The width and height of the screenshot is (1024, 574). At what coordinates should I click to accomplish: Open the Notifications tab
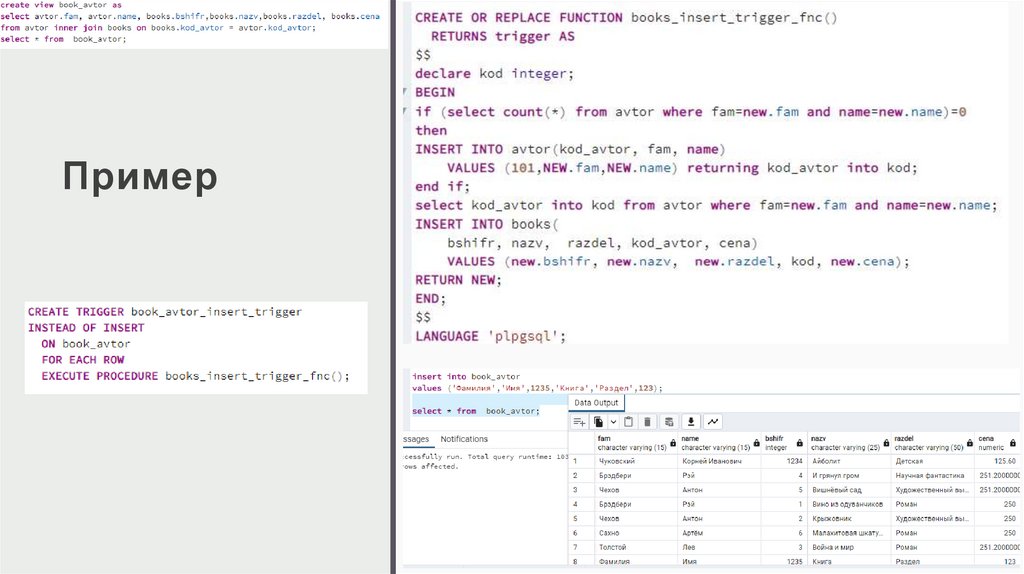pos(464,439)
